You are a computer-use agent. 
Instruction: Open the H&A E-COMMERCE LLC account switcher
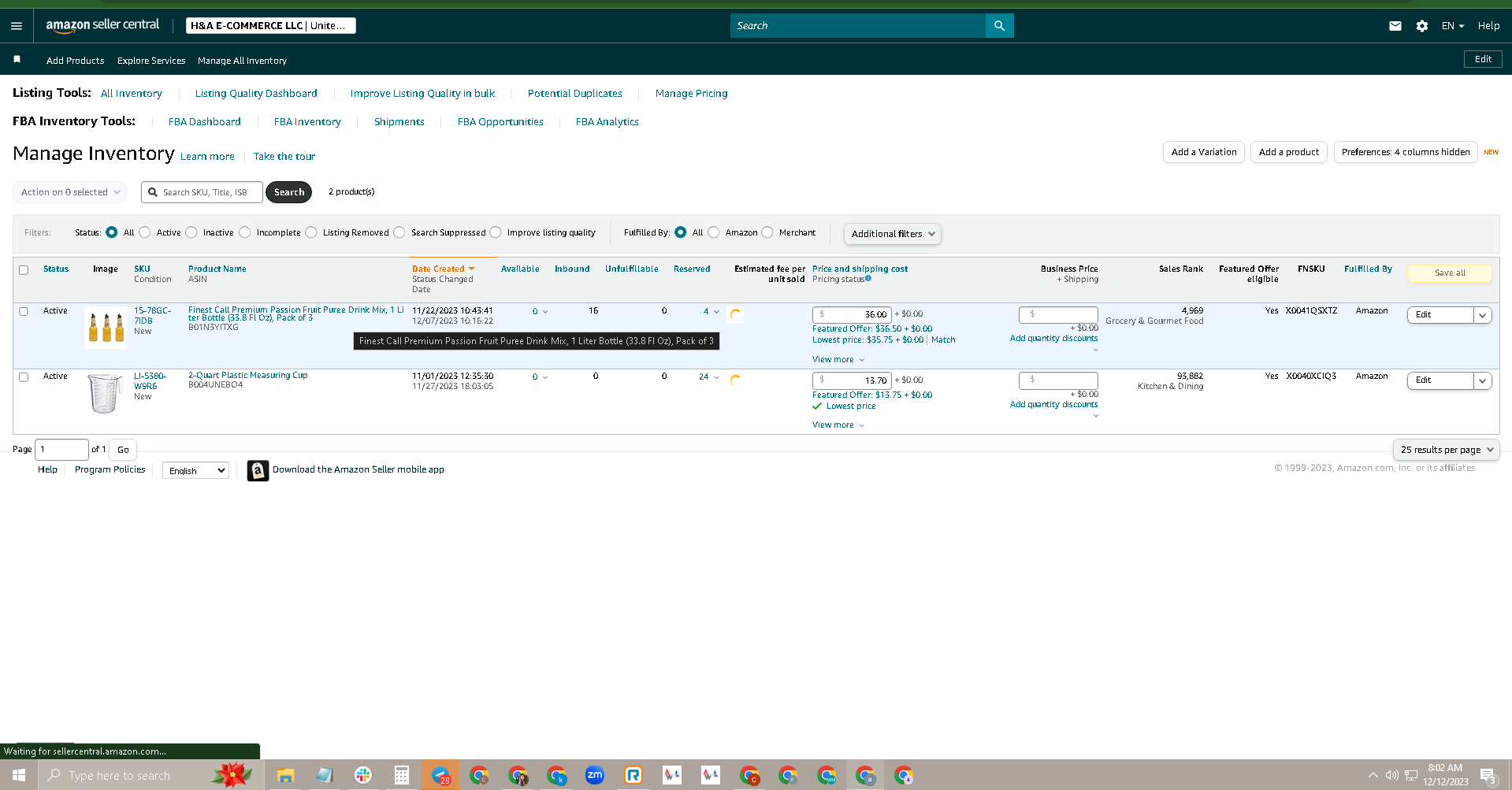[x=271, y=26]
